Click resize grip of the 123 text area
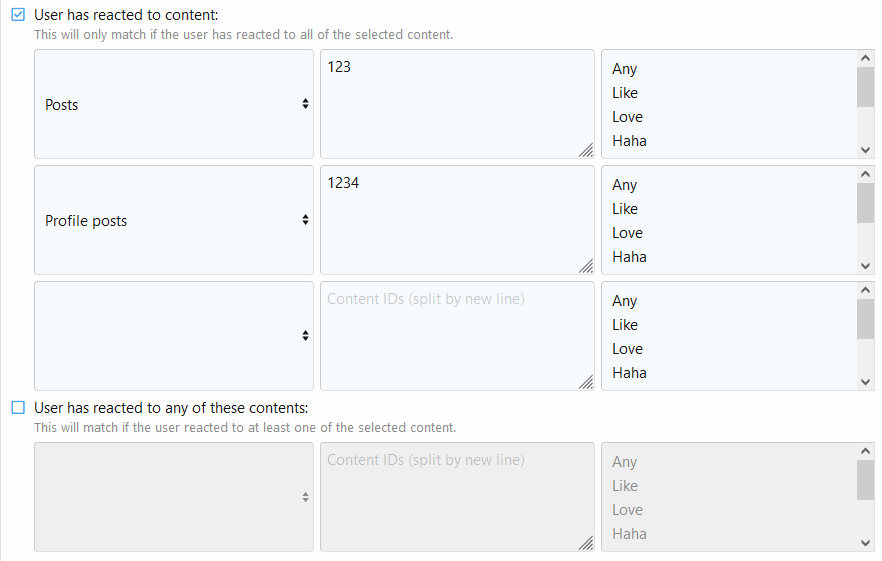Screen dimensions: 882x561 (586, 150)
